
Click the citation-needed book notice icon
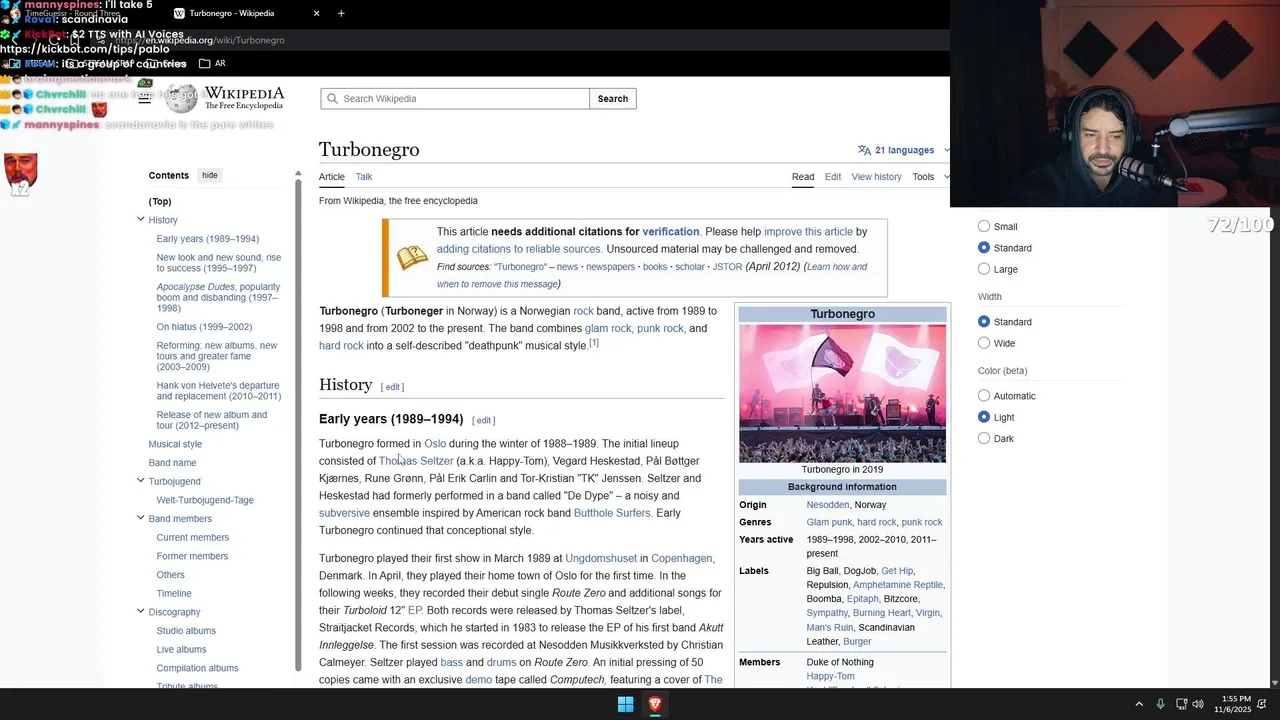[412, 258]
